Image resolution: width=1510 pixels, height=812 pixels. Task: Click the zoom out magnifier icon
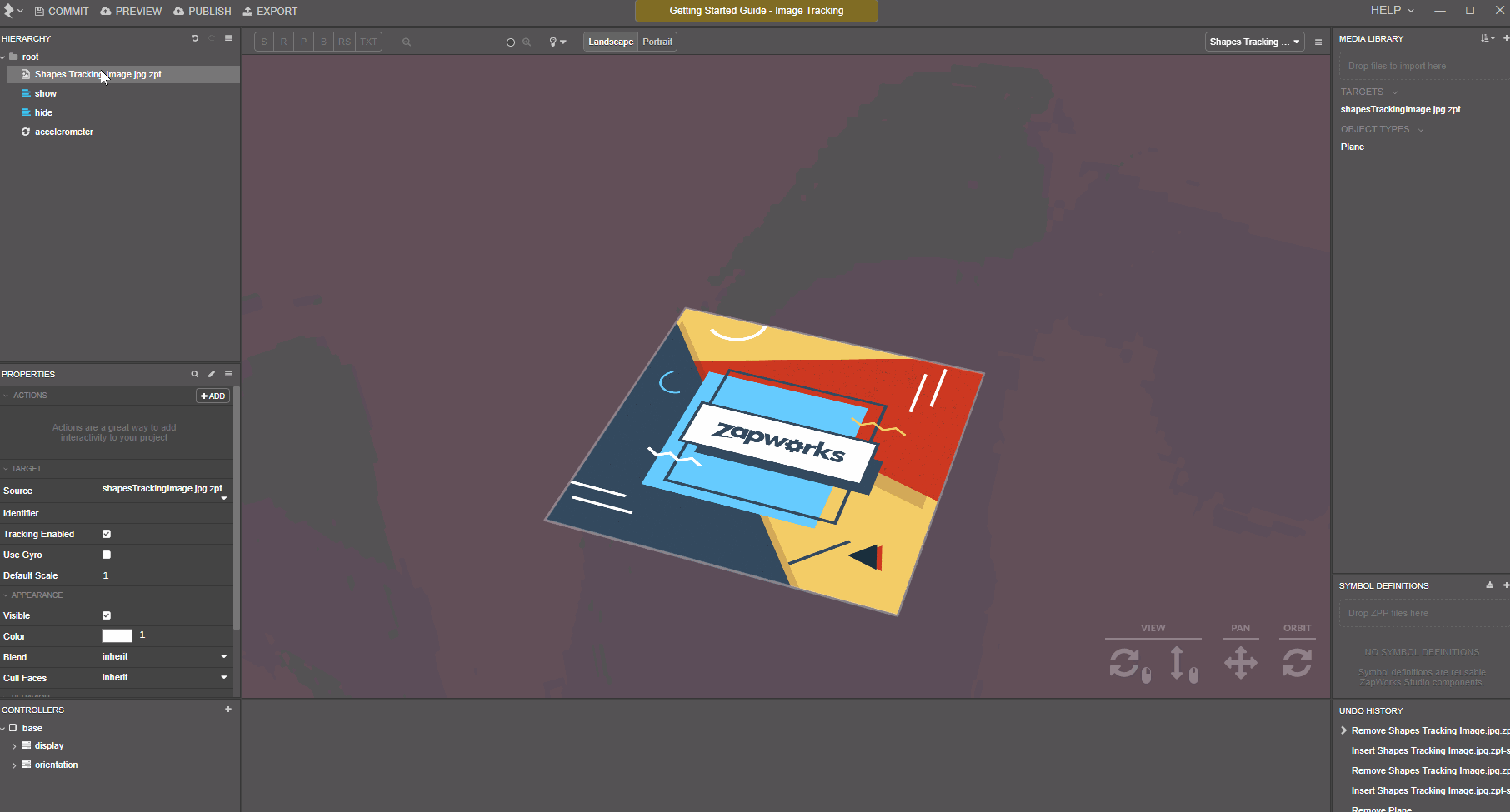click(407, 42)
